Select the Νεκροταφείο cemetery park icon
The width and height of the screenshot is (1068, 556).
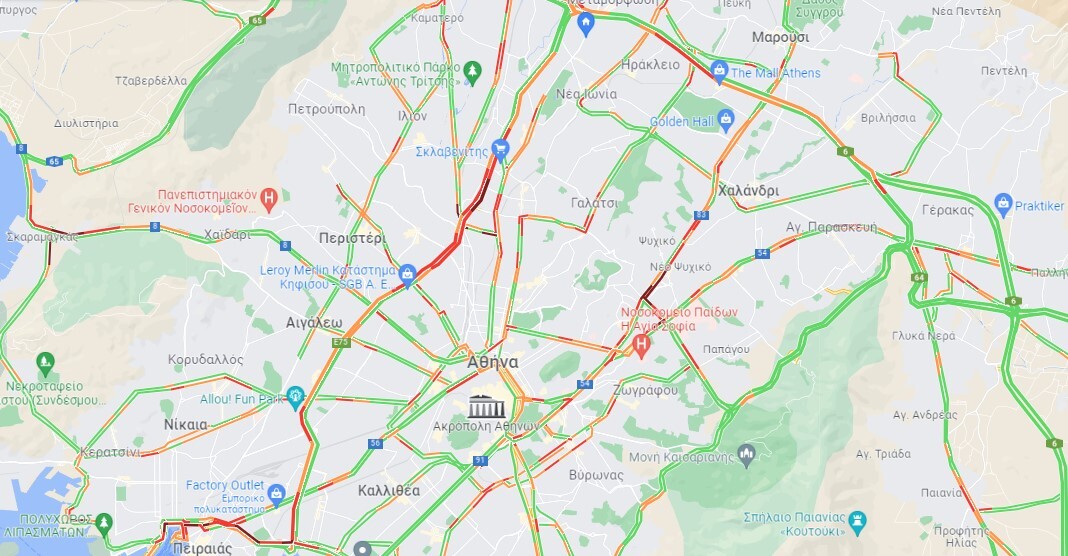(x=46, y=362)
